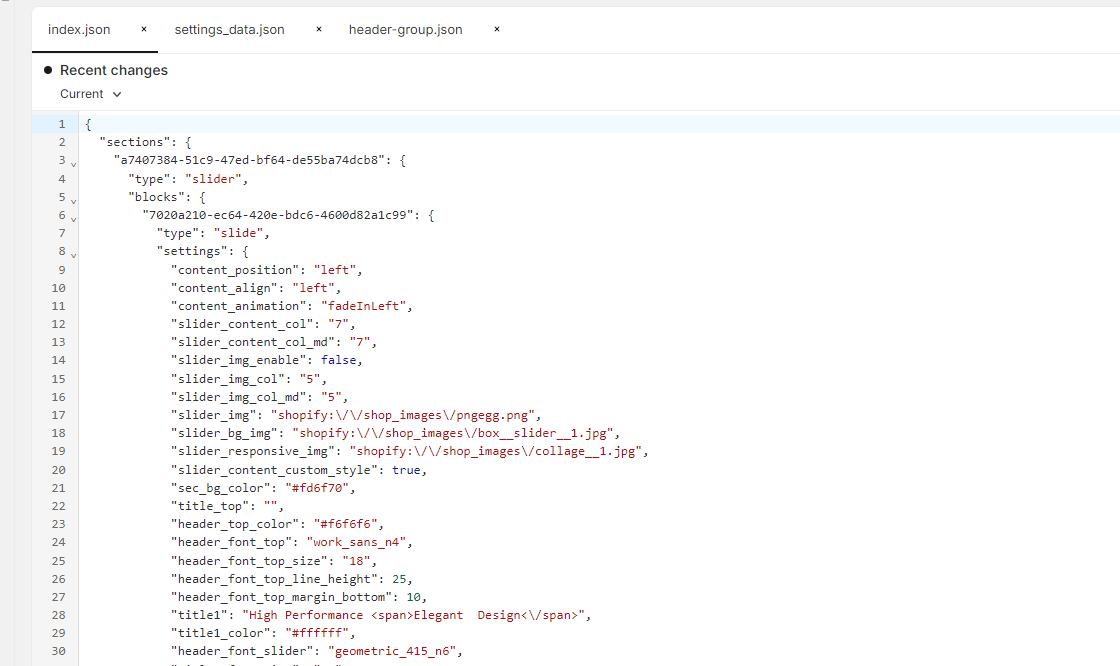
Task: Switch to the settings_data.json tab
Action: [x=229, y=30]
